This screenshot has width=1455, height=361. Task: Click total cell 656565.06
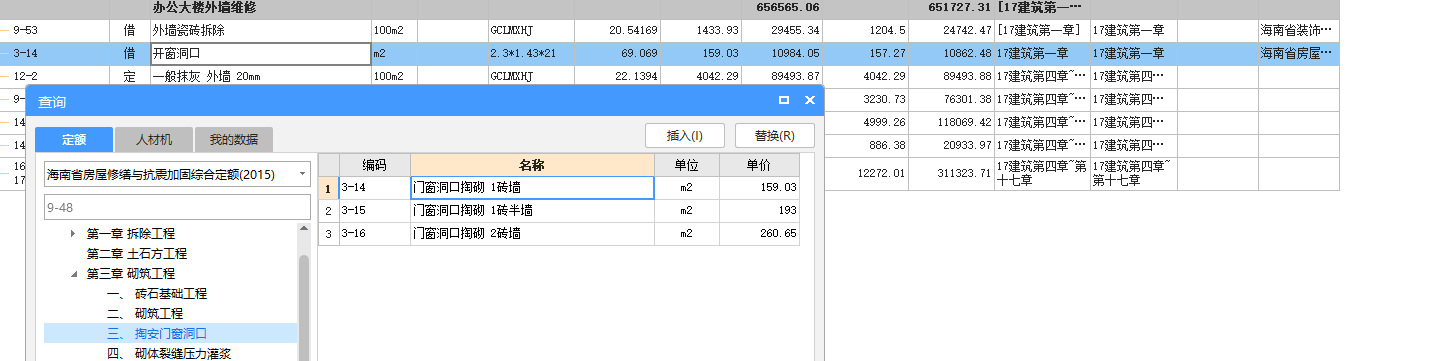coord(782,8)
